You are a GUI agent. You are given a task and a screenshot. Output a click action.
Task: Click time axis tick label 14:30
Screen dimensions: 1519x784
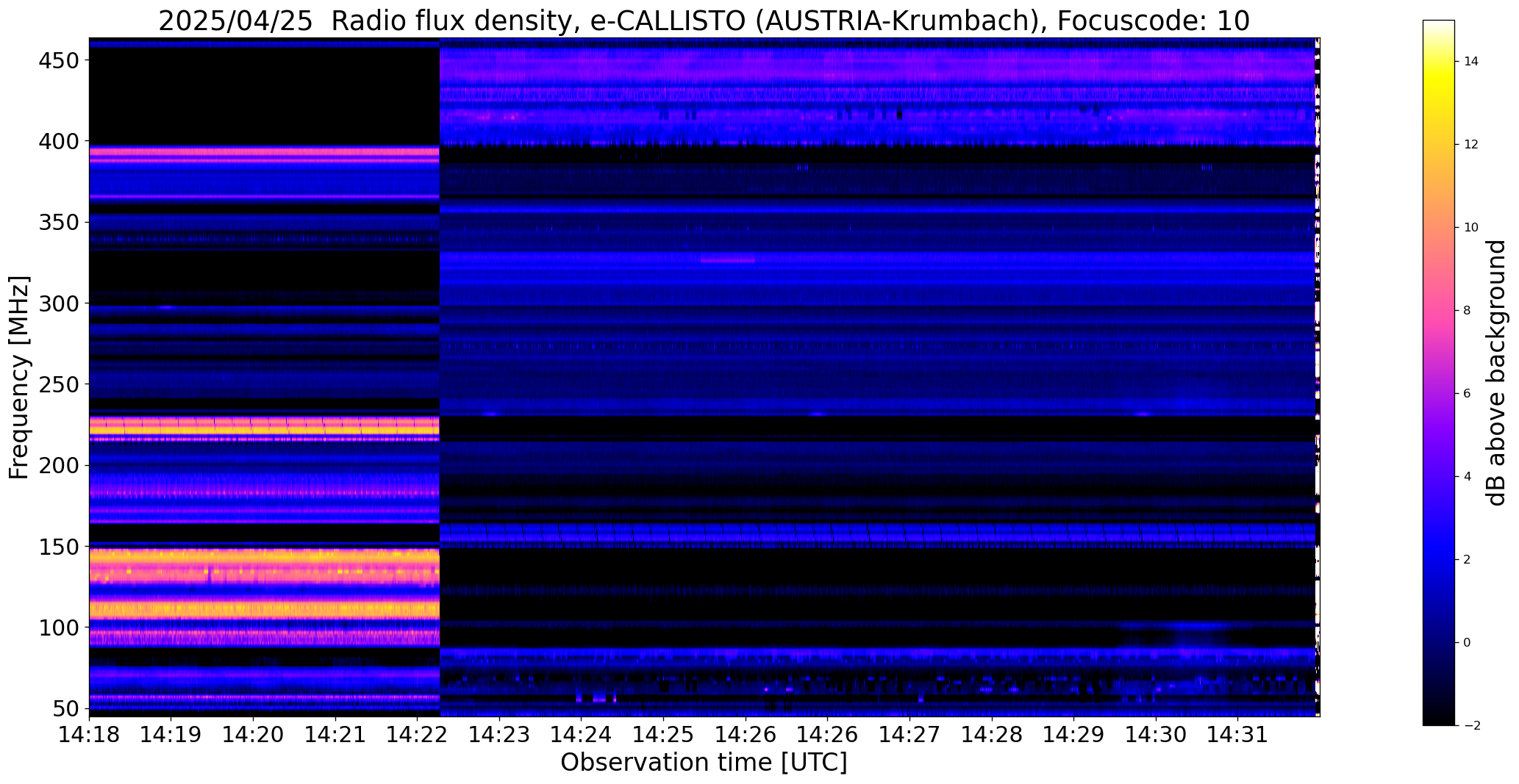click(1156, 735)
